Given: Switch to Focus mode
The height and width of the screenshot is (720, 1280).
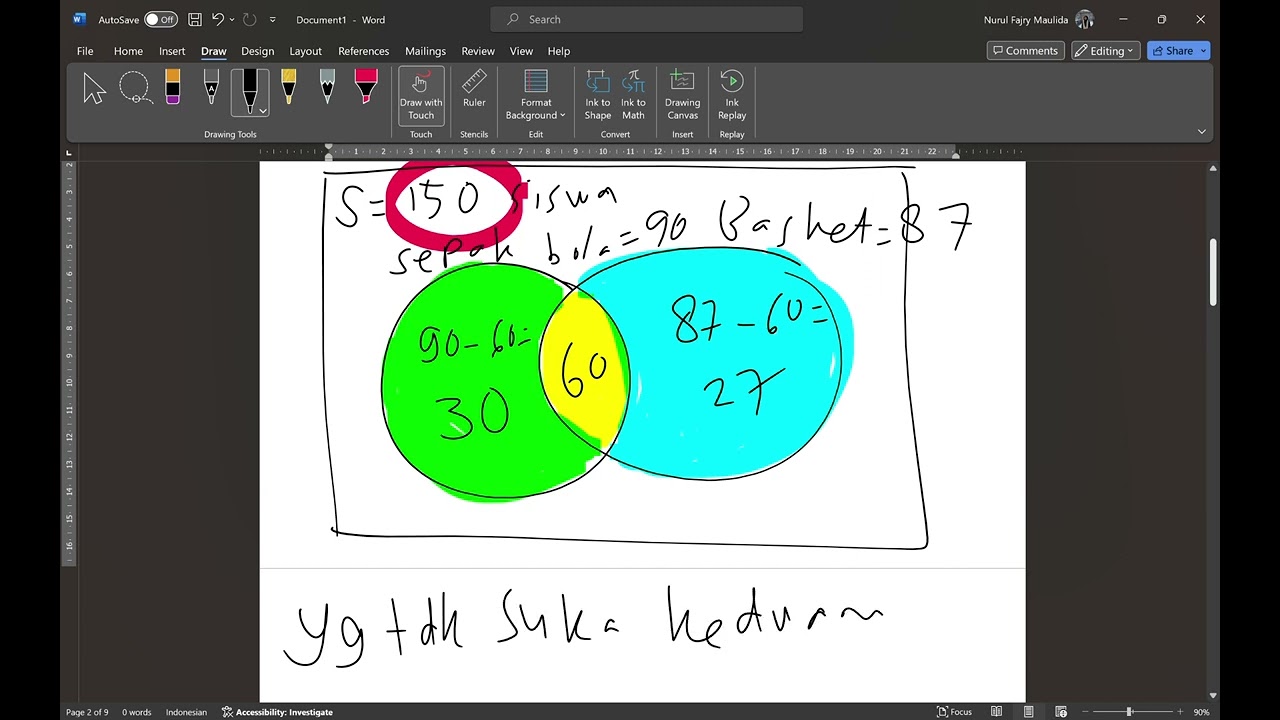Looking at the screenshot, I should click(x=954, y=712).
